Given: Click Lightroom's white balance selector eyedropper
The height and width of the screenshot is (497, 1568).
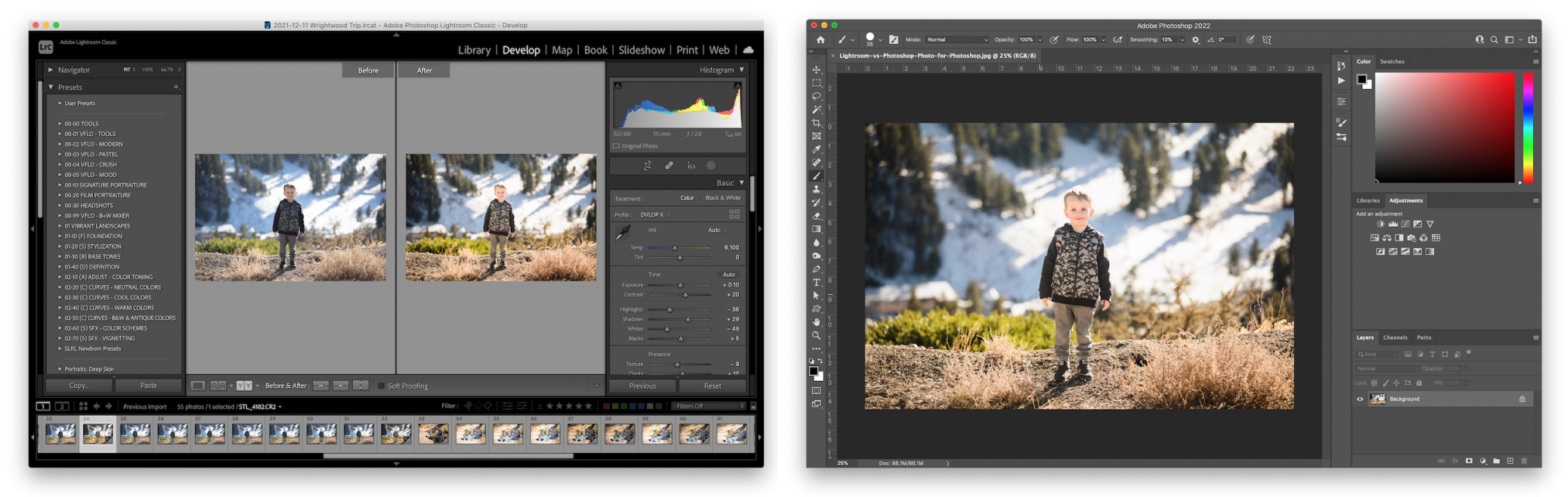Looking at the screenshot, I should pyautogui.click(x=622, y=232).
